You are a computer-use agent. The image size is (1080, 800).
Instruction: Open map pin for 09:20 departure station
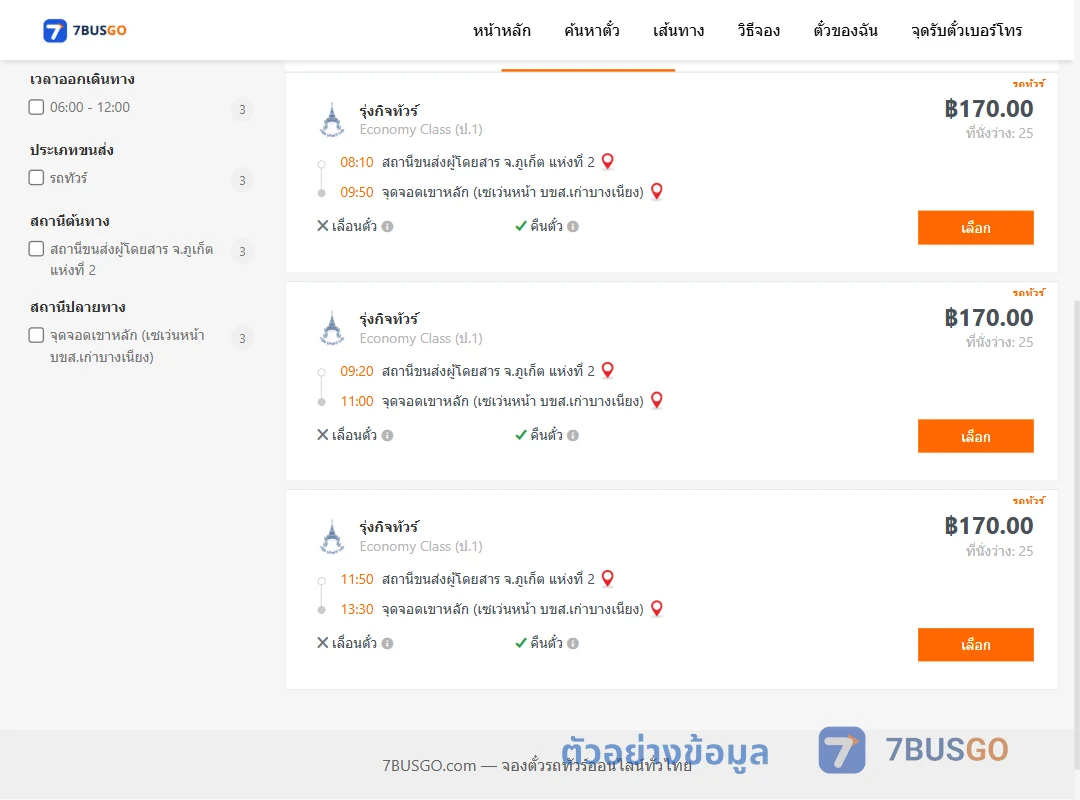(608, 370)
